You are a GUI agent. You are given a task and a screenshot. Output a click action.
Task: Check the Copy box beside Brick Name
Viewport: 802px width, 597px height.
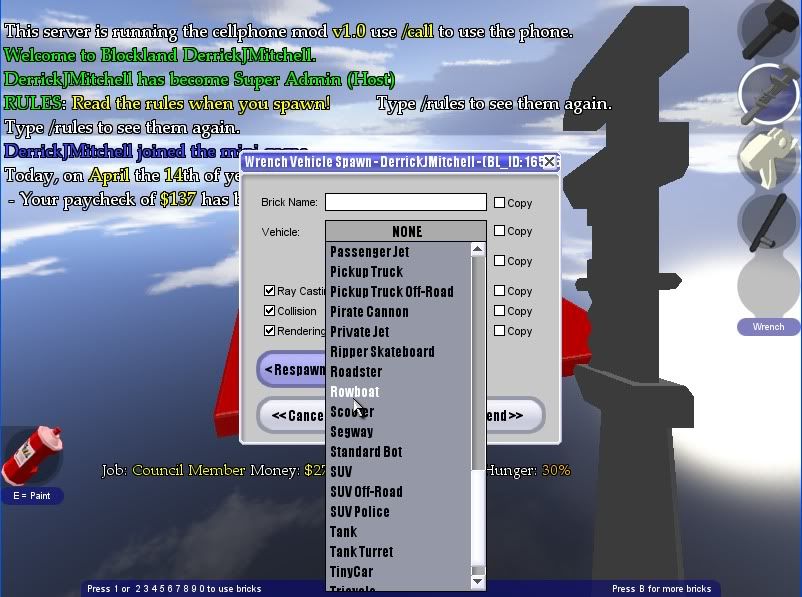tap(500, 203)
